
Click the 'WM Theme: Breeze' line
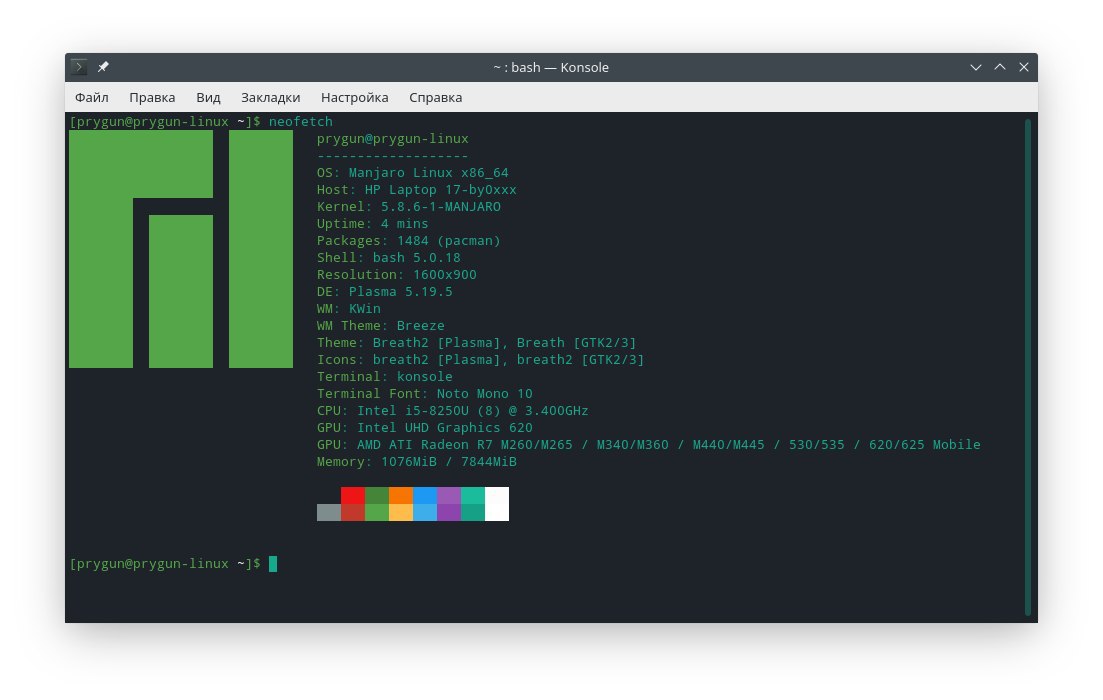[x=381, y=326]
